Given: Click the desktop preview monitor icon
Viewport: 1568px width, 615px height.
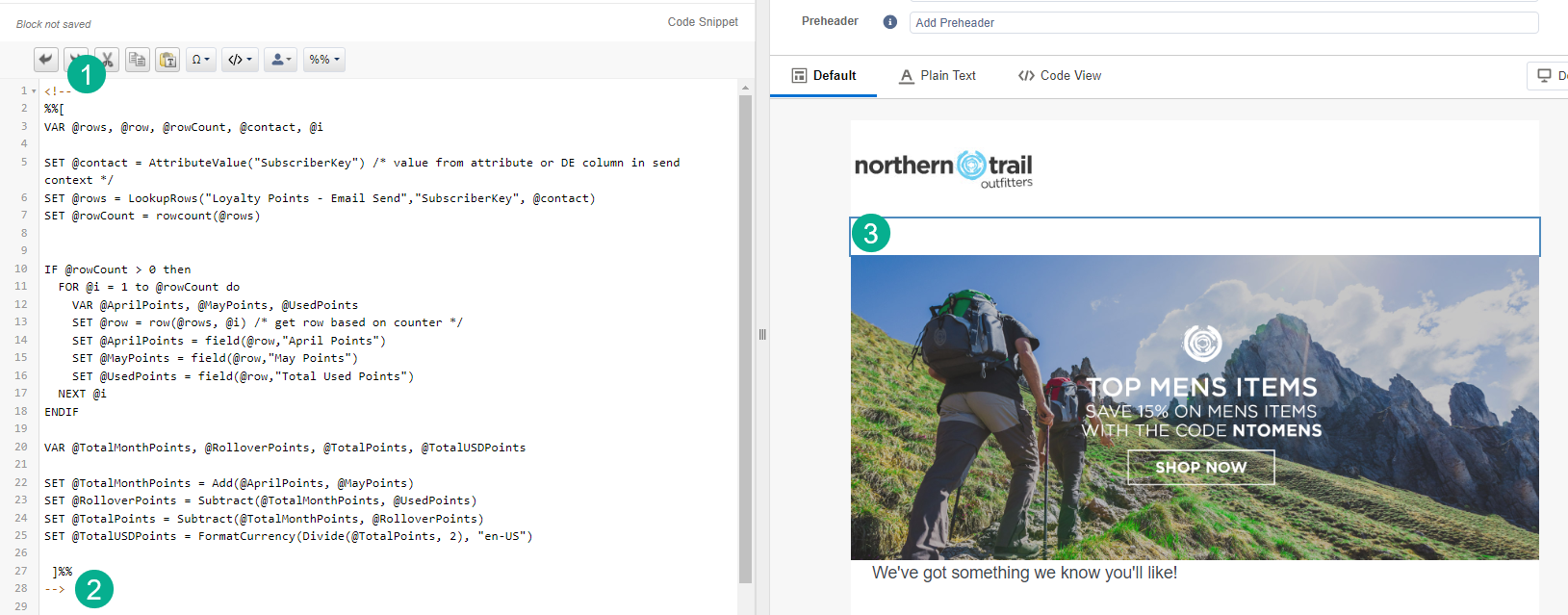Looking at the screenshot, I should [1544, 76].
